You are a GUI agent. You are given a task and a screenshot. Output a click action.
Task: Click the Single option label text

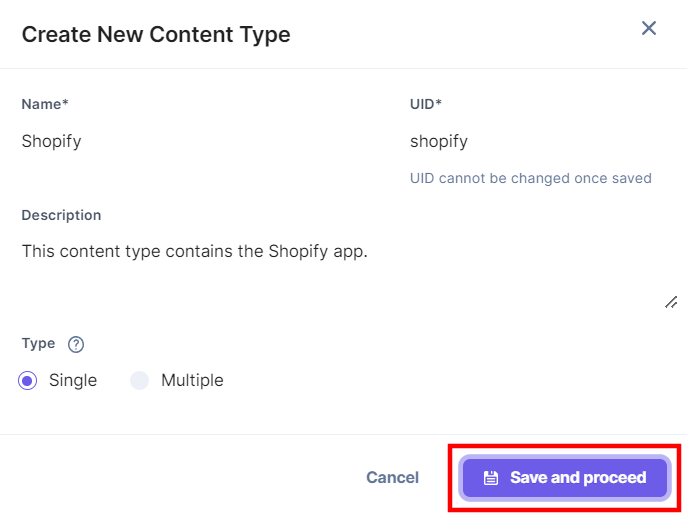pos(73,380)
